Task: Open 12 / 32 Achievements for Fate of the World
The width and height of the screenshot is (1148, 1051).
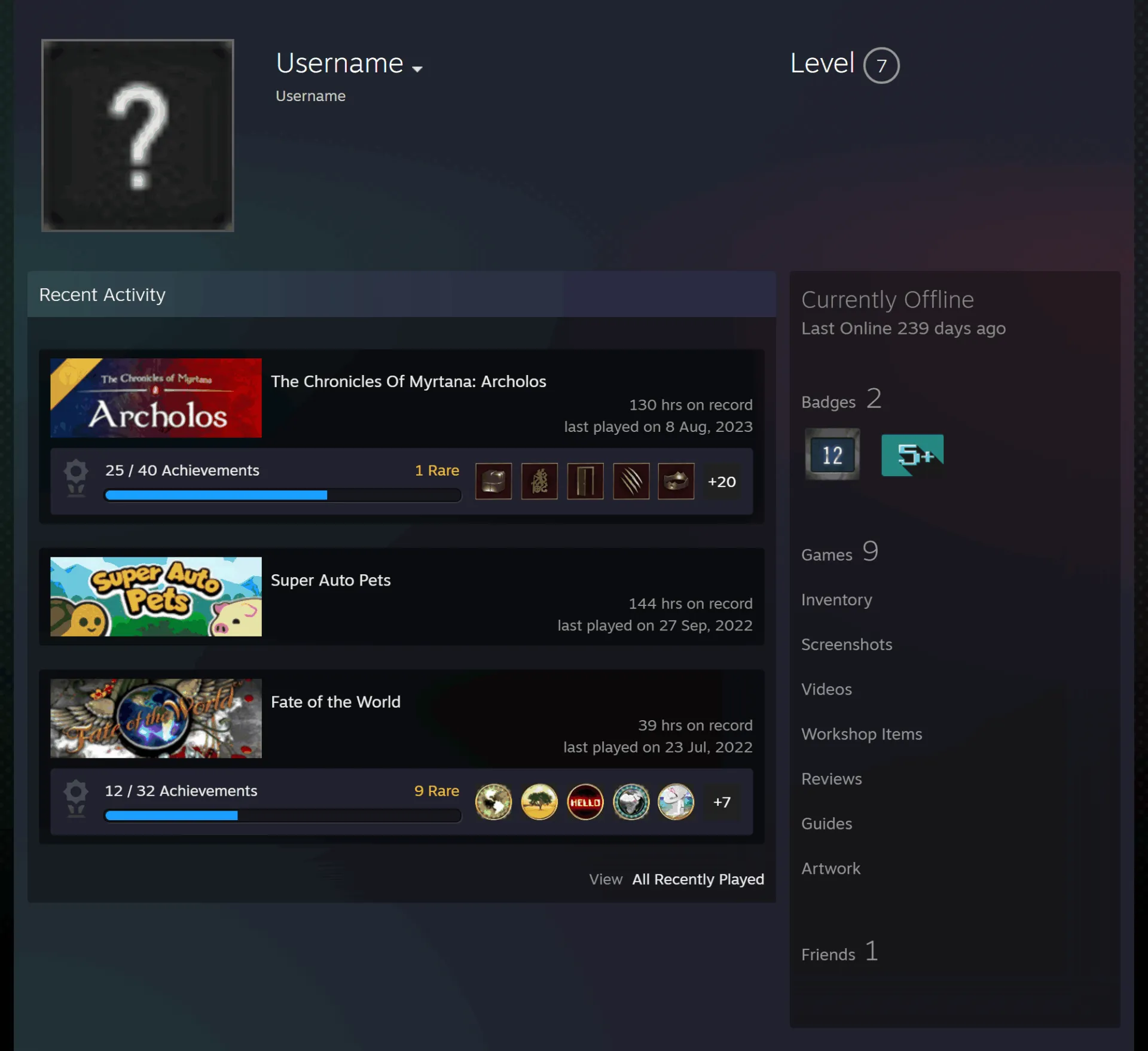Action: 181,791
